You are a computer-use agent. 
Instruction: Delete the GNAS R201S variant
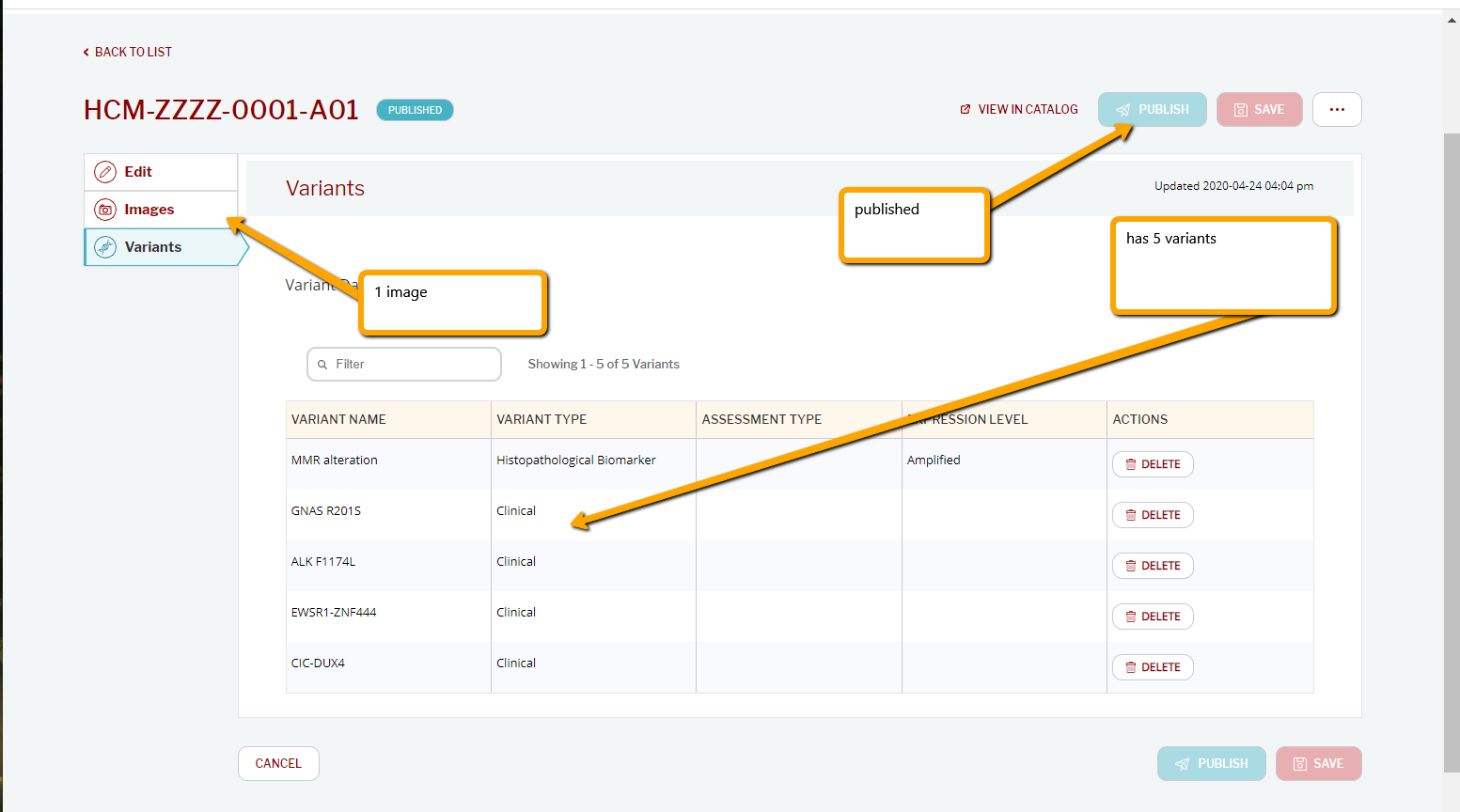pyautogui.click(x=1153, y=514)
